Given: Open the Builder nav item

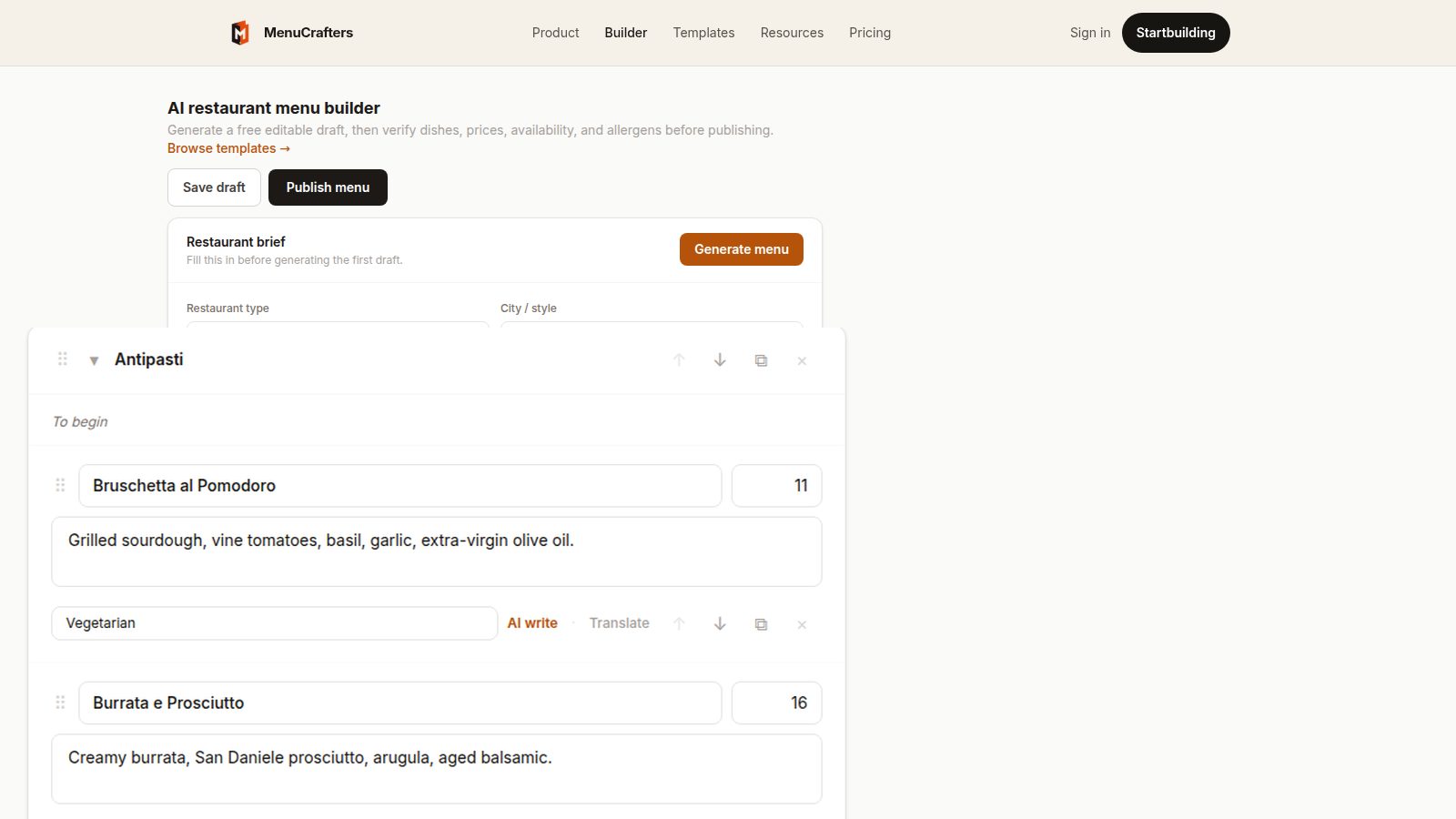Looking at the screenshot, I should (626, 33).
